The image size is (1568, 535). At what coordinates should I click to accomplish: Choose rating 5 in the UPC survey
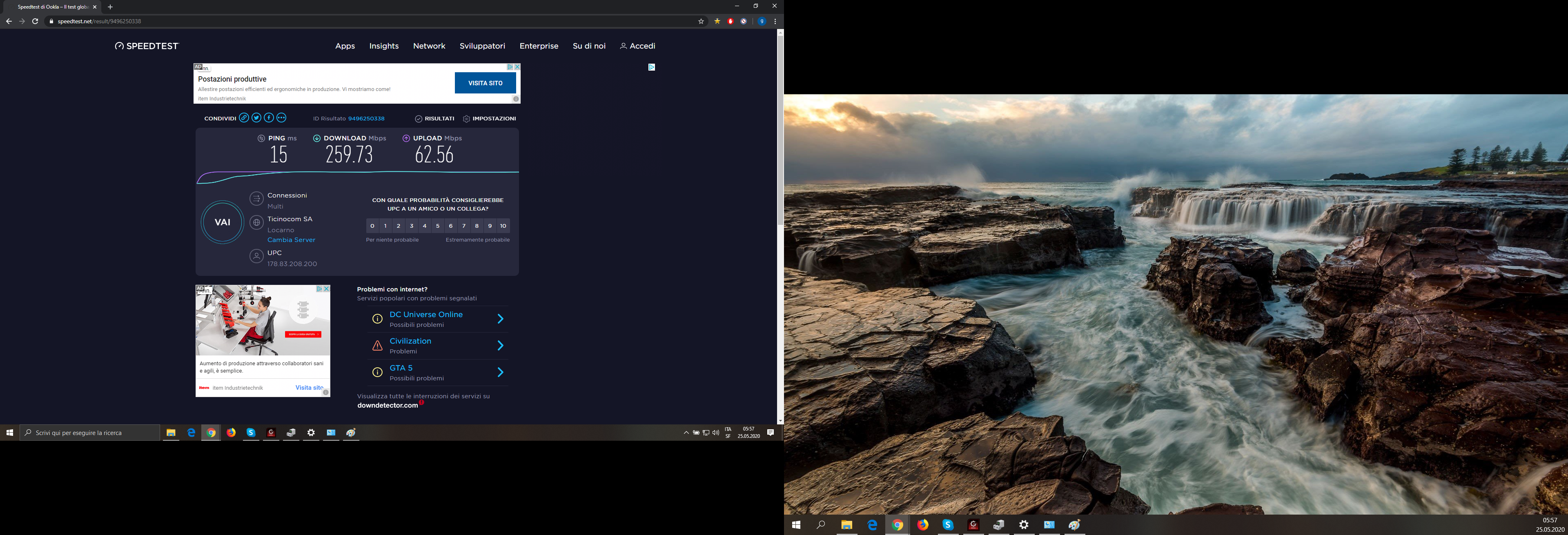438,226
